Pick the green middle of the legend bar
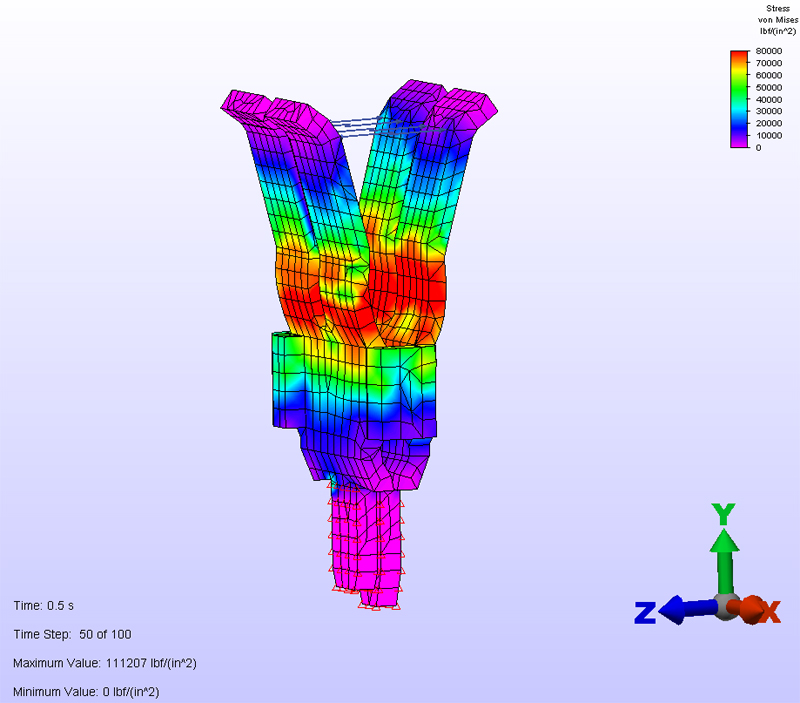Screen dimensions: 800x703 pos(739,97)
